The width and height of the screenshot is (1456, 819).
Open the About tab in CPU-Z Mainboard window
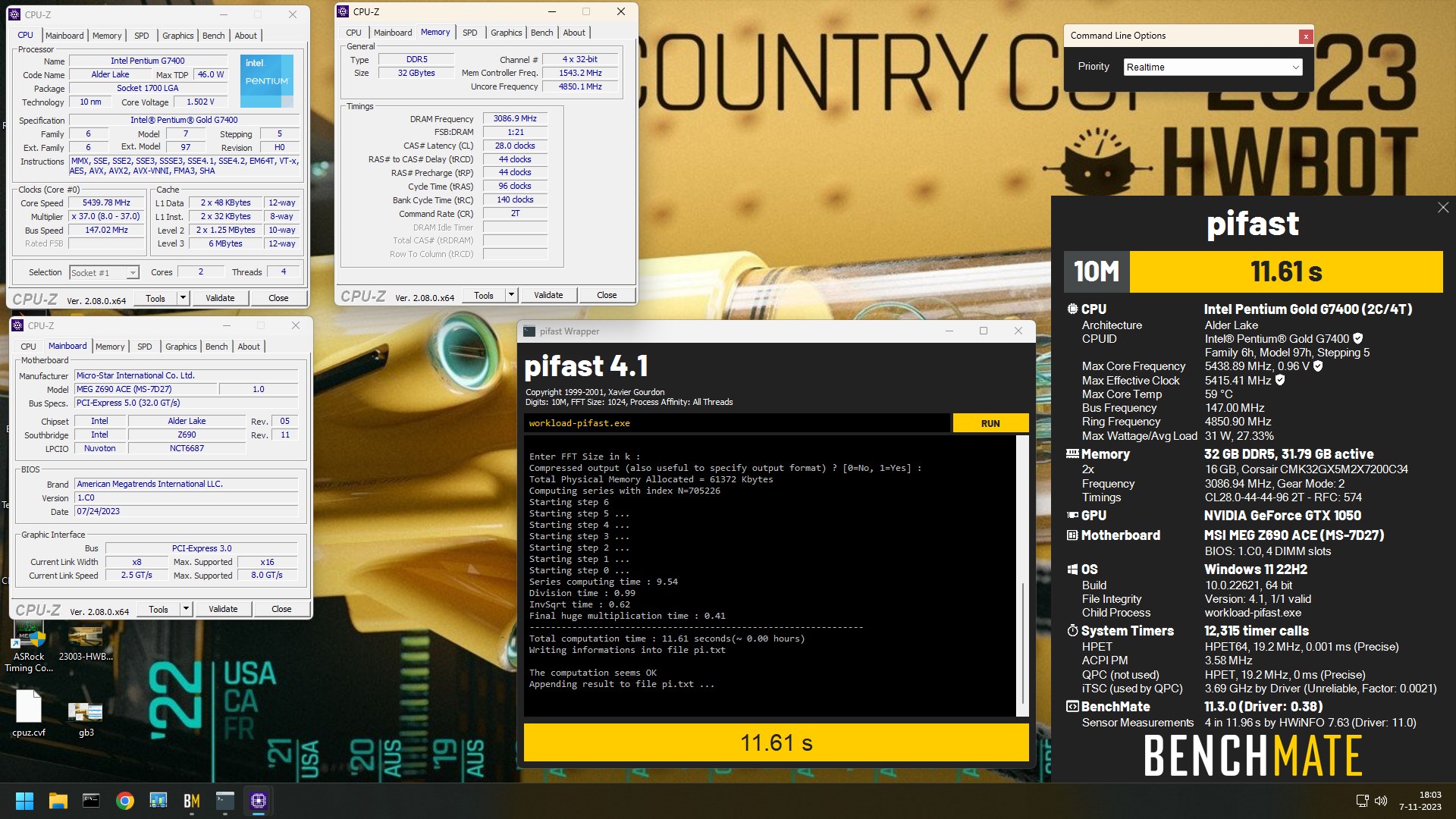pyautogui.click(x=249, y=347)
